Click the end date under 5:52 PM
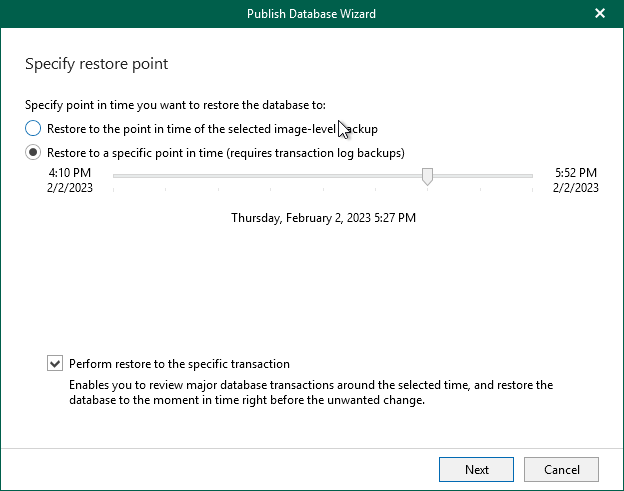The height and width of the screenshot is (491, 624). (575, 187)
